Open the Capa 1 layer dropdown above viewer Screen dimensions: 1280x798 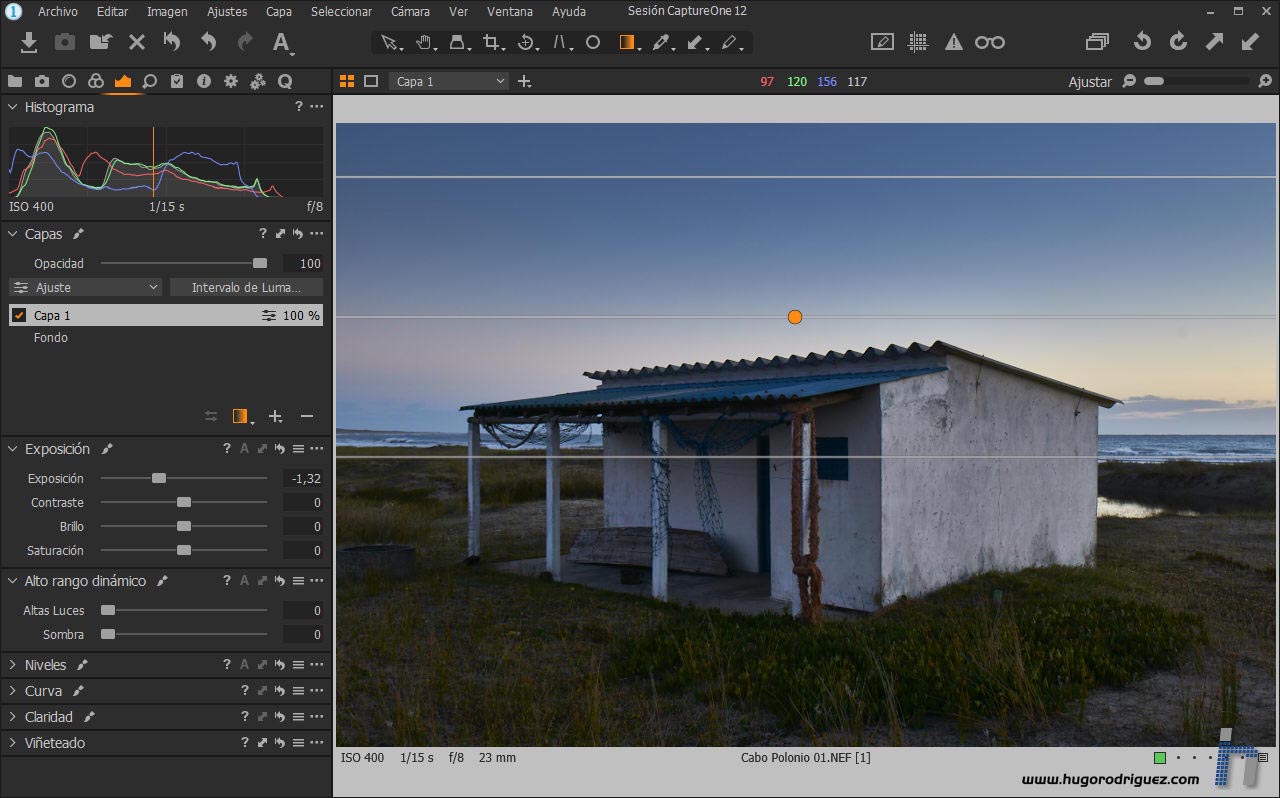[449, 81]
